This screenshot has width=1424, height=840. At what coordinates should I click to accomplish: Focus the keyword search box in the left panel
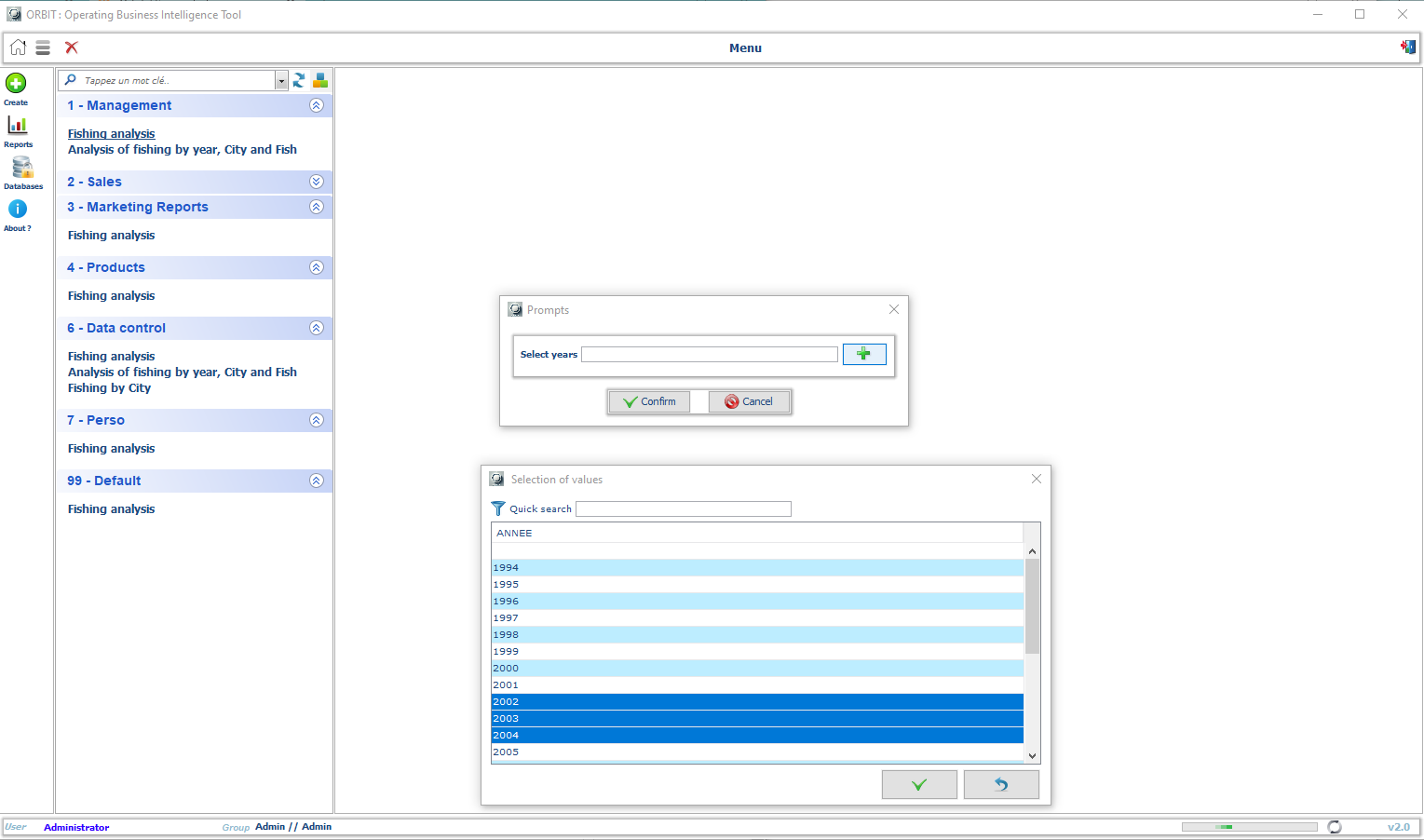click(177, 80)
